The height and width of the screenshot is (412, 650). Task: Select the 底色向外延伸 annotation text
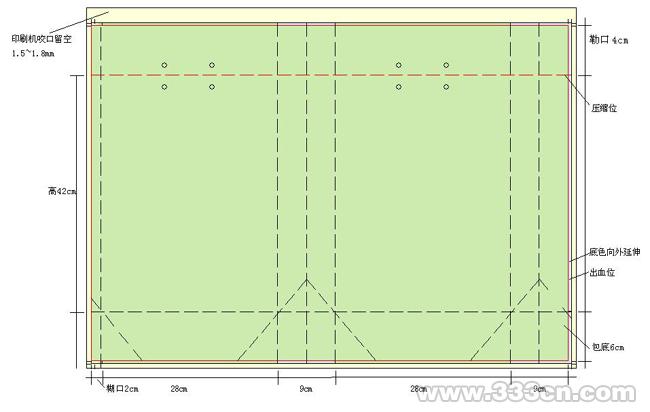point(607,252)
